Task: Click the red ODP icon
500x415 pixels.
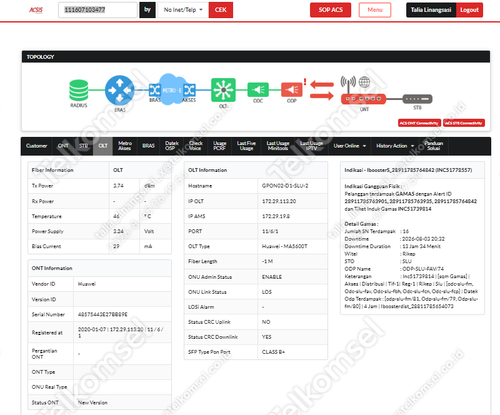Action: pyautogui.click(x=292, y=89)
